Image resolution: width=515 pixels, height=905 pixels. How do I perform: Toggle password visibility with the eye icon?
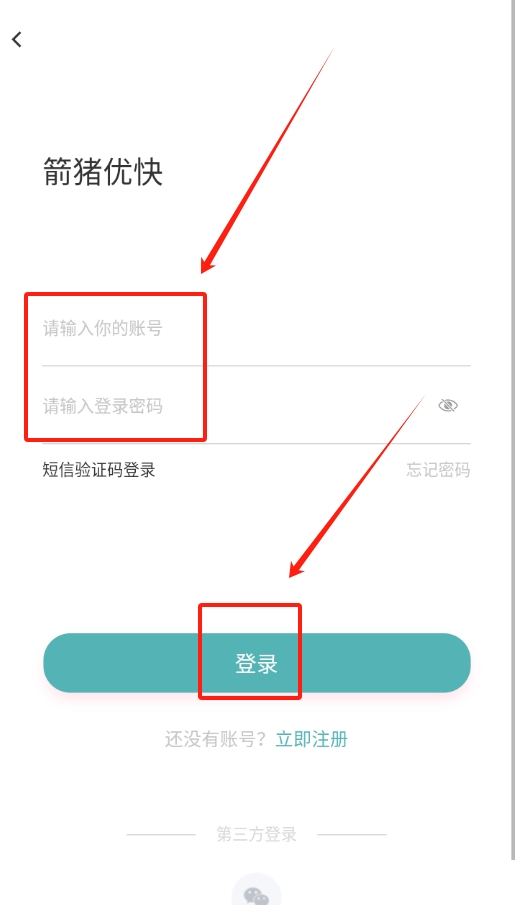448,405
